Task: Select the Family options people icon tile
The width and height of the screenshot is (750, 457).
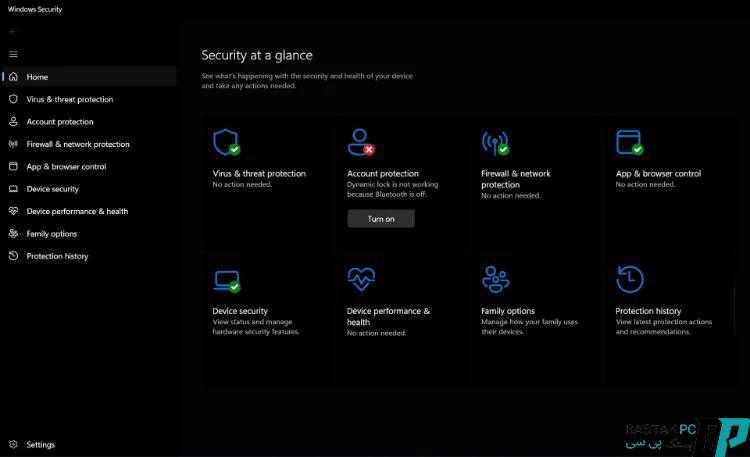Action: click(495, 279)
